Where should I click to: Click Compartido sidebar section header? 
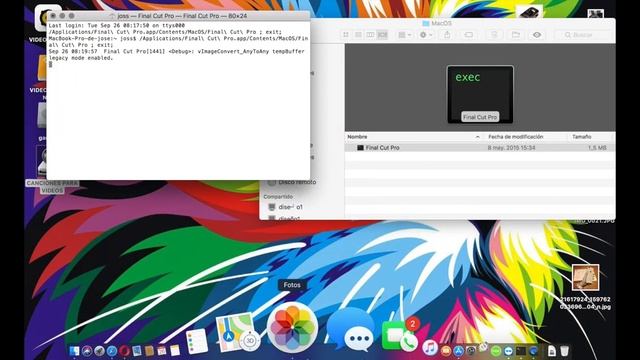tap(278, 197)
